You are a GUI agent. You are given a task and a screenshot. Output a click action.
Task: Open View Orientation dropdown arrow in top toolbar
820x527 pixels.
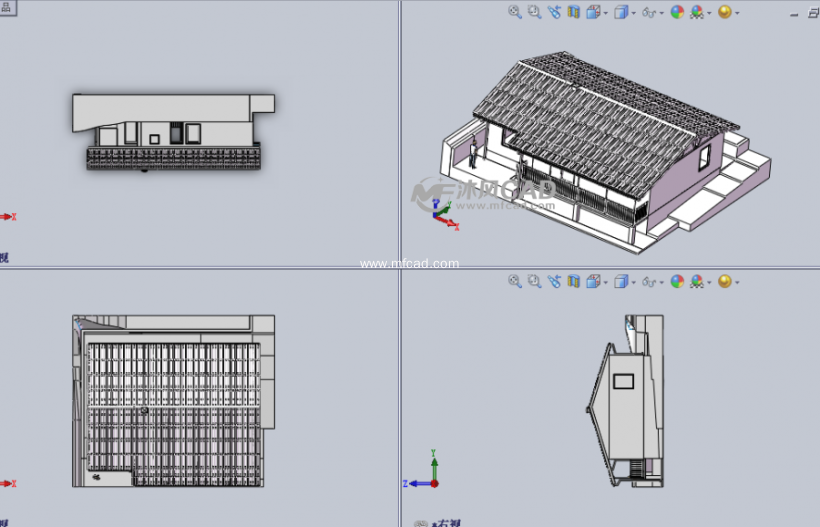[x=605, y=13]
